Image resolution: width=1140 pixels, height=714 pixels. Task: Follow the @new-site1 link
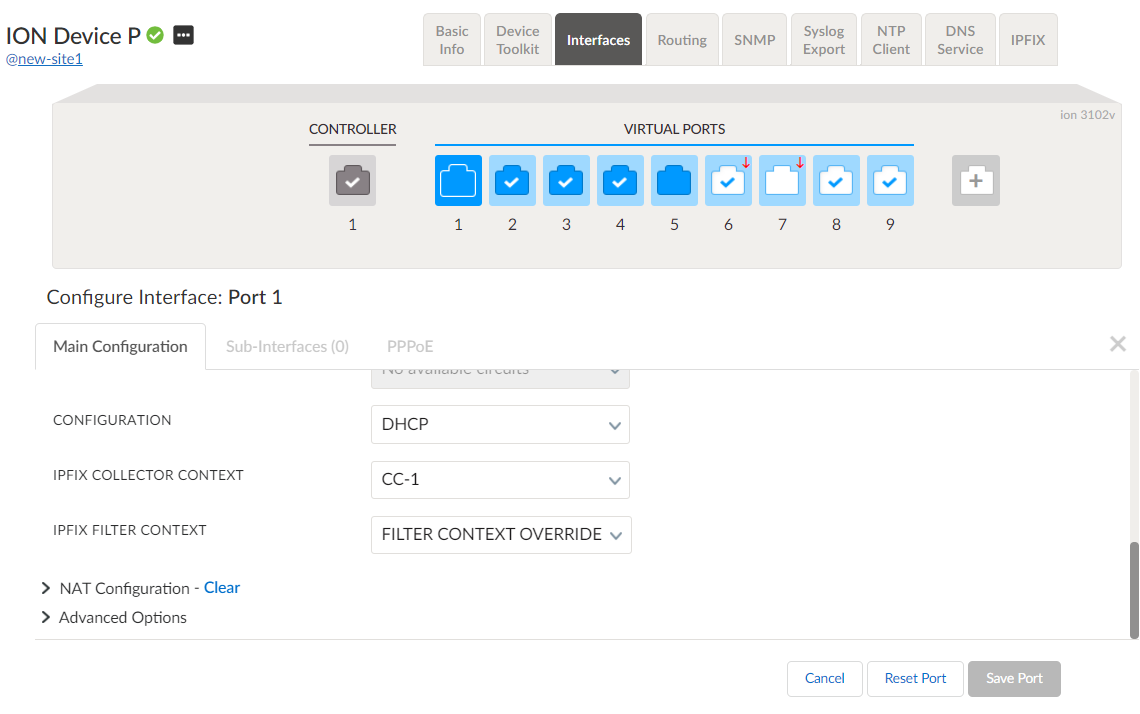(43, 58)
